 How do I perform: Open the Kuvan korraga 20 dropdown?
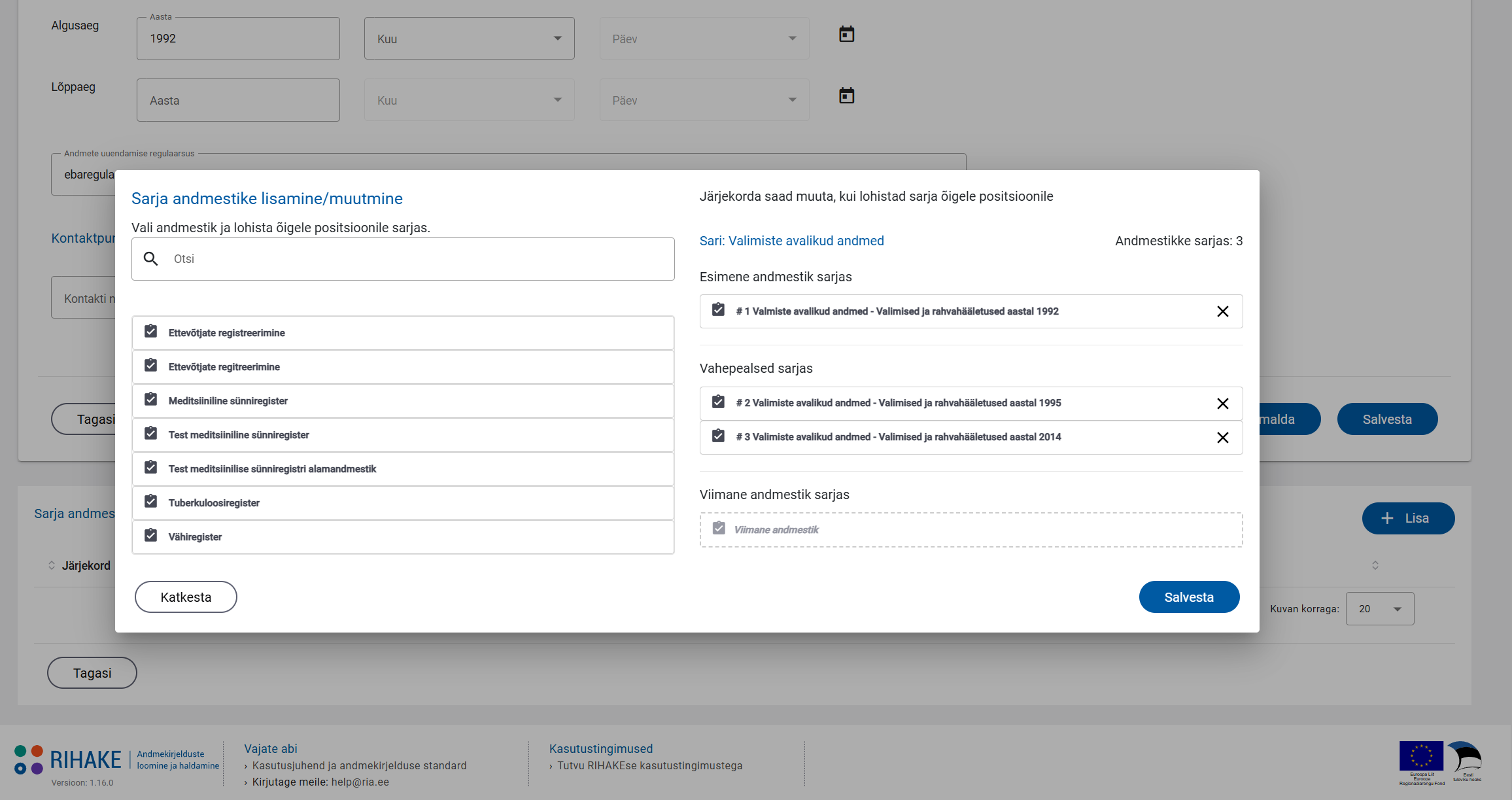[1379, 609]
